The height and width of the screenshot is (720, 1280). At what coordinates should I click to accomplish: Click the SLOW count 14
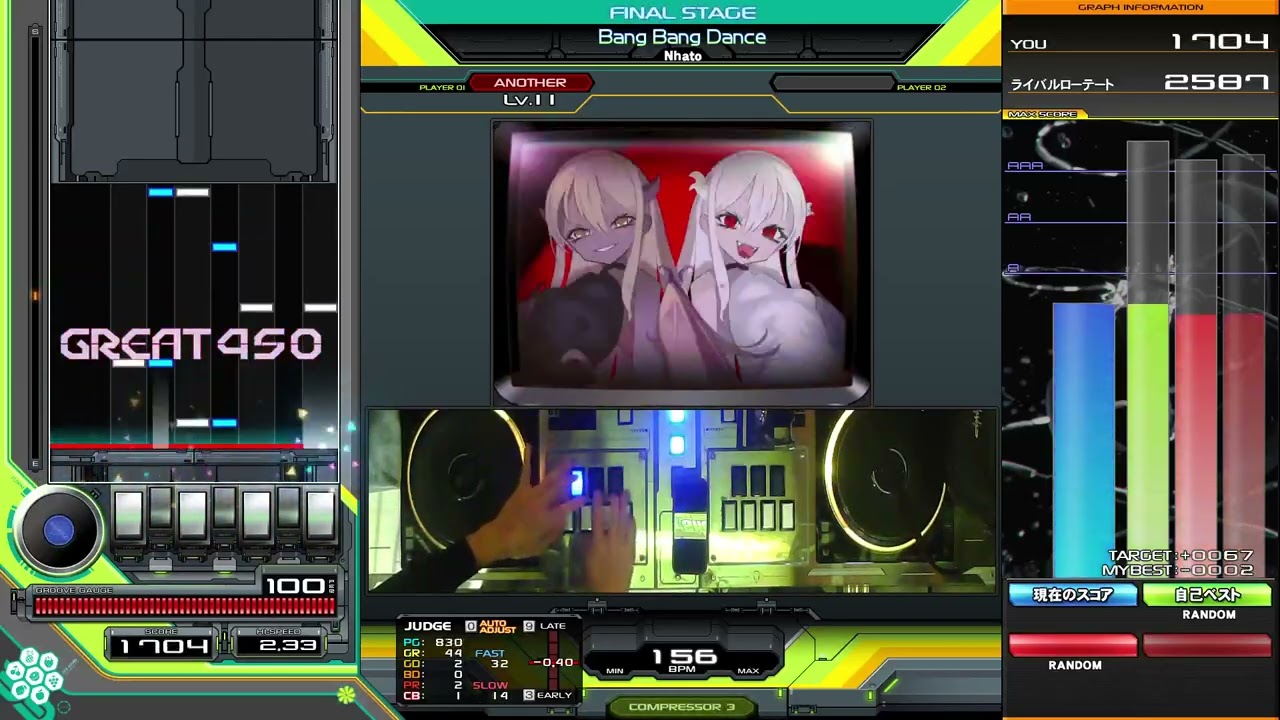[x=500, y=696]
